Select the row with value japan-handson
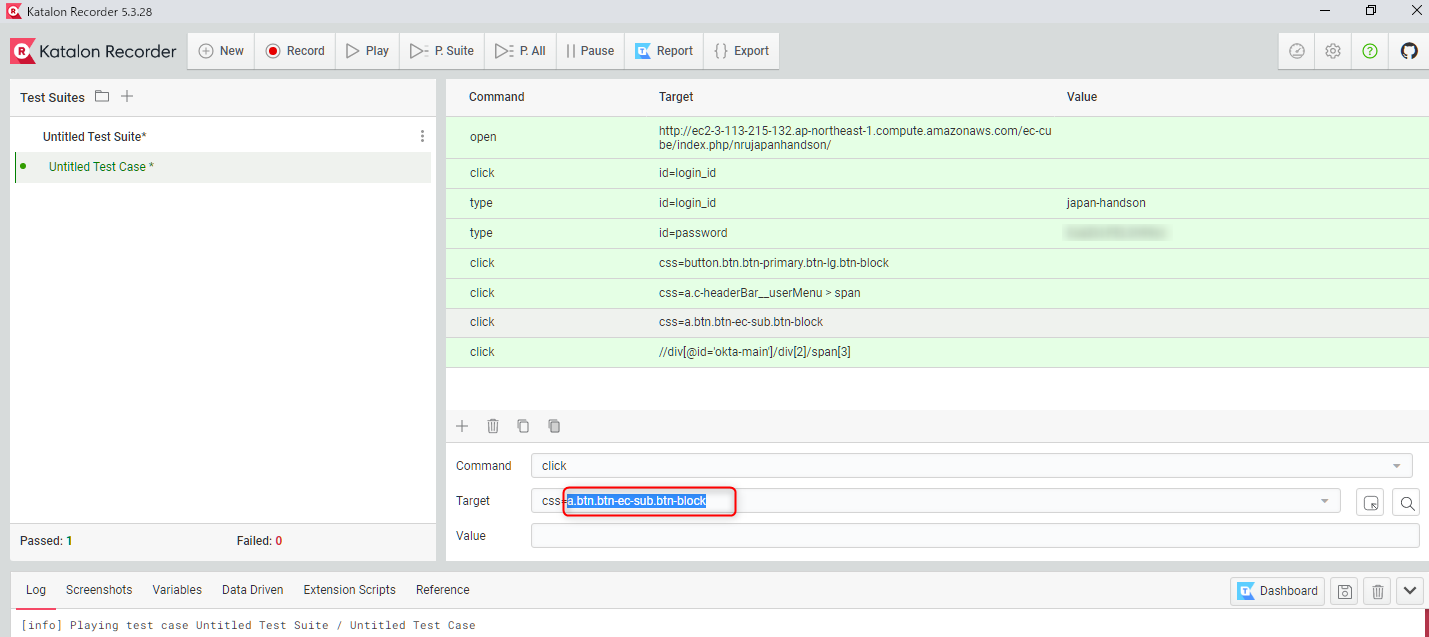 pos(937,203)
